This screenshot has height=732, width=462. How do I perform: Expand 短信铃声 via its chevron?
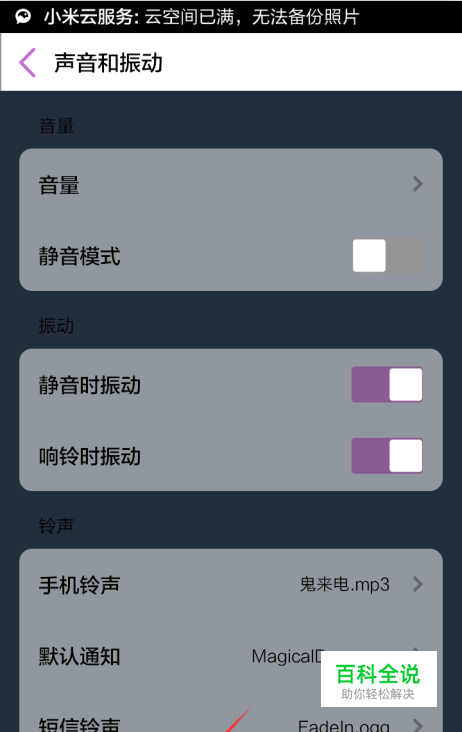tap(418, 725)
